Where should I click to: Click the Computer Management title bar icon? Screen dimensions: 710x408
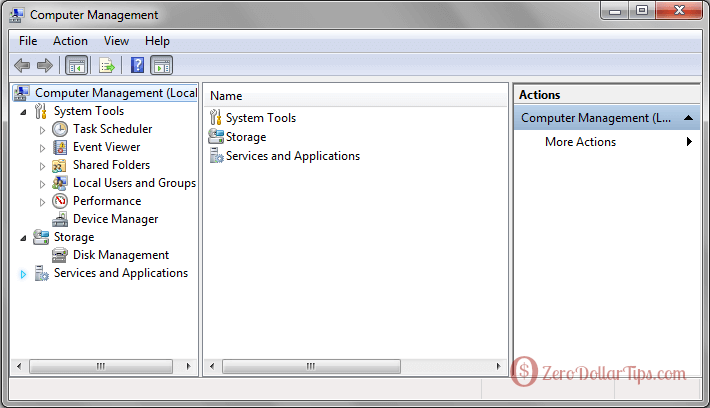pyautogui.click(x=16, y=15)
